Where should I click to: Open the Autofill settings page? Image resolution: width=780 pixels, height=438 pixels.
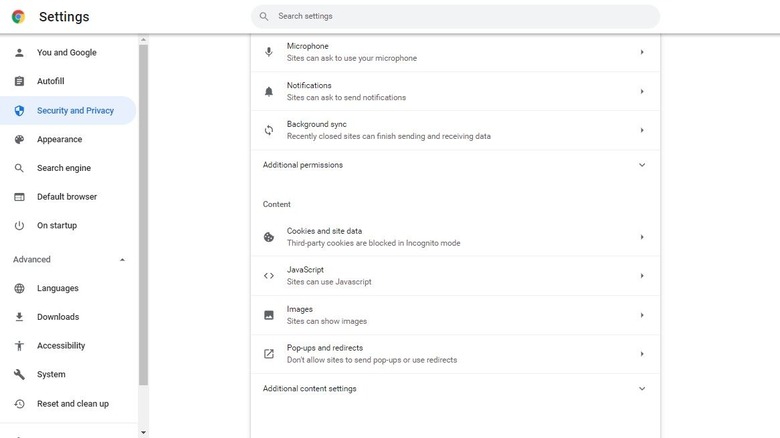[50, 81]
